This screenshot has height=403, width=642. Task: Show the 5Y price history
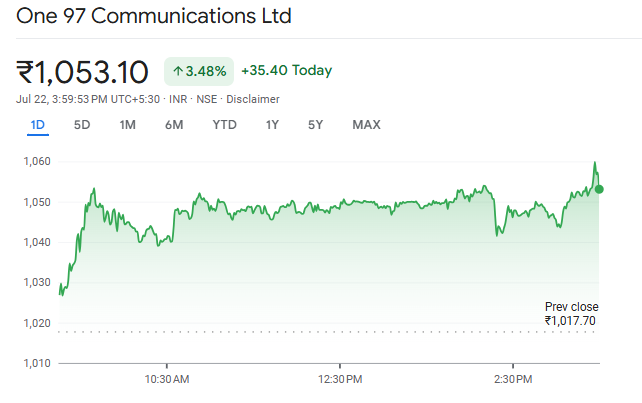click(316, 125)
